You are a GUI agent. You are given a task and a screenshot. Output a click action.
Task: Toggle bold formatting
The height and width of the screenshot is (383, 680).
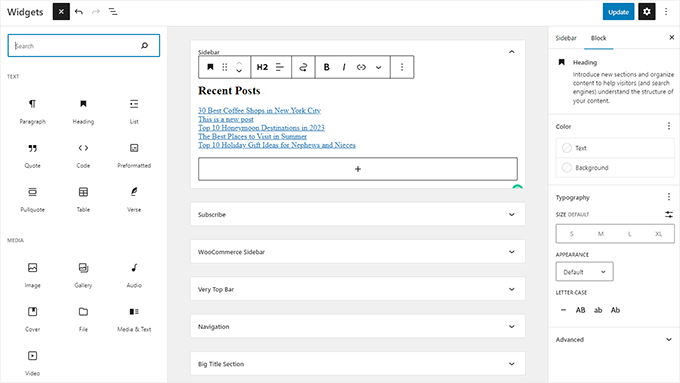(327, 67)
